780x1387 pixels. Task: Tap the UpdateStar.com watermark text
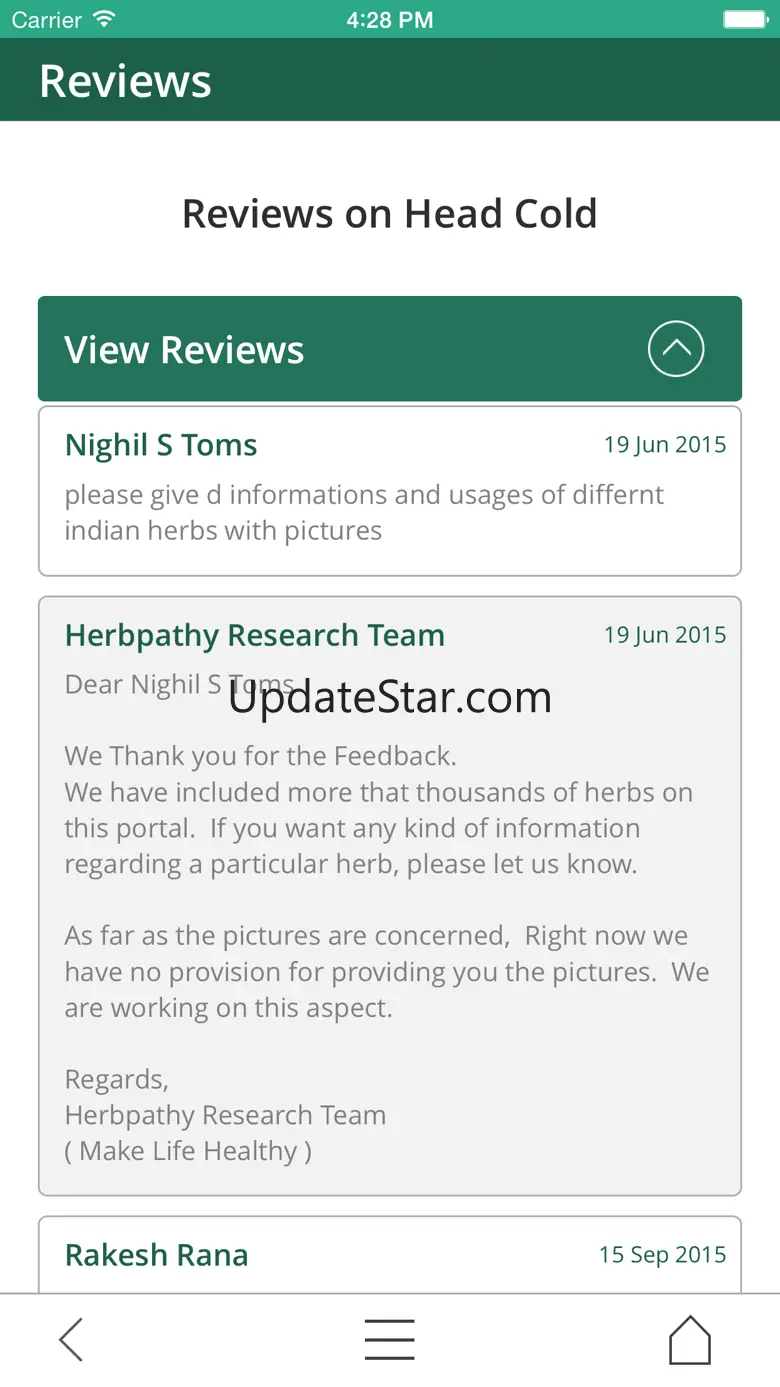click(390, 697)
